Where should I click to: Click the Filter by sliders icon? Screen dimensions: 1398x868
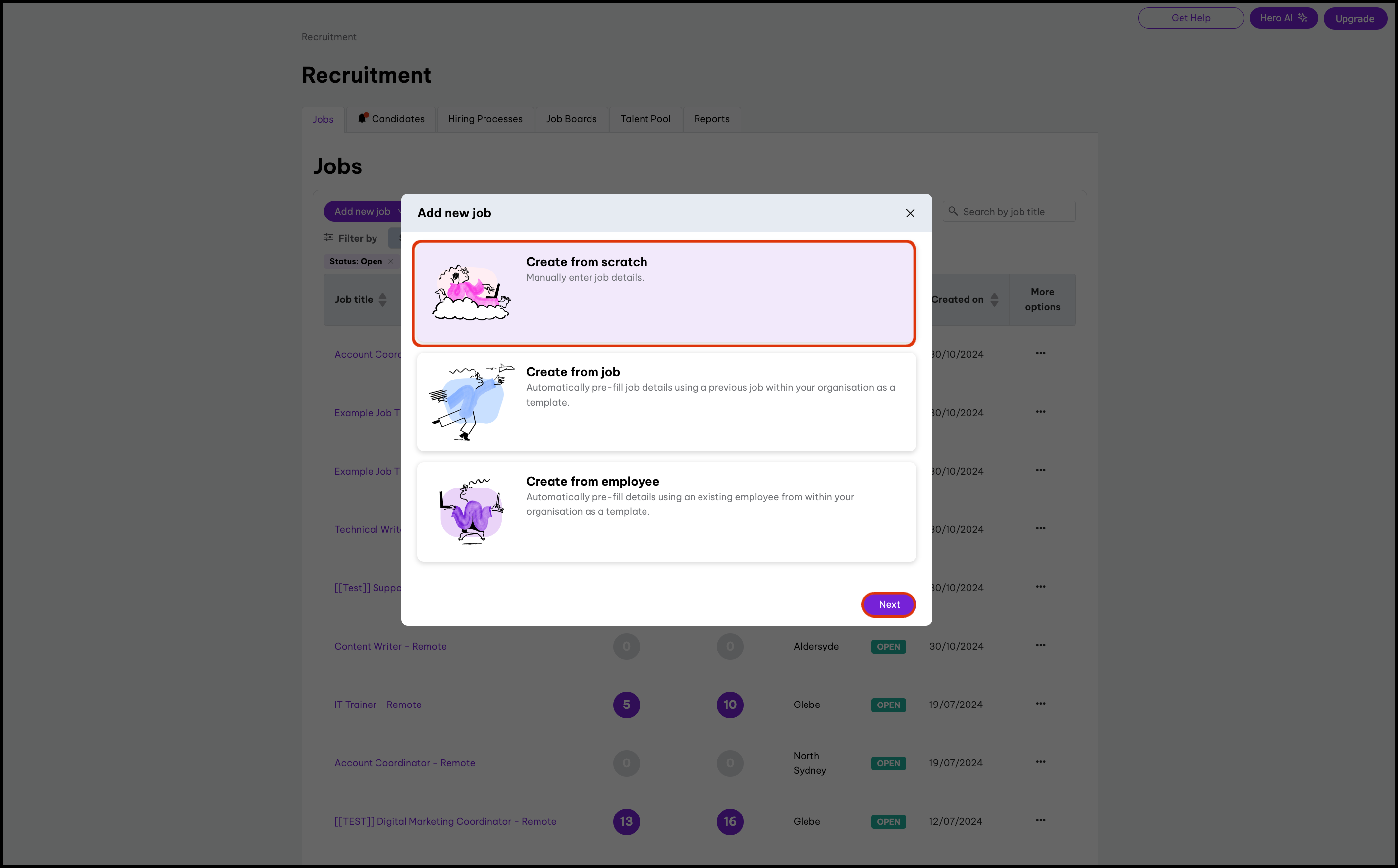[328, 238]
